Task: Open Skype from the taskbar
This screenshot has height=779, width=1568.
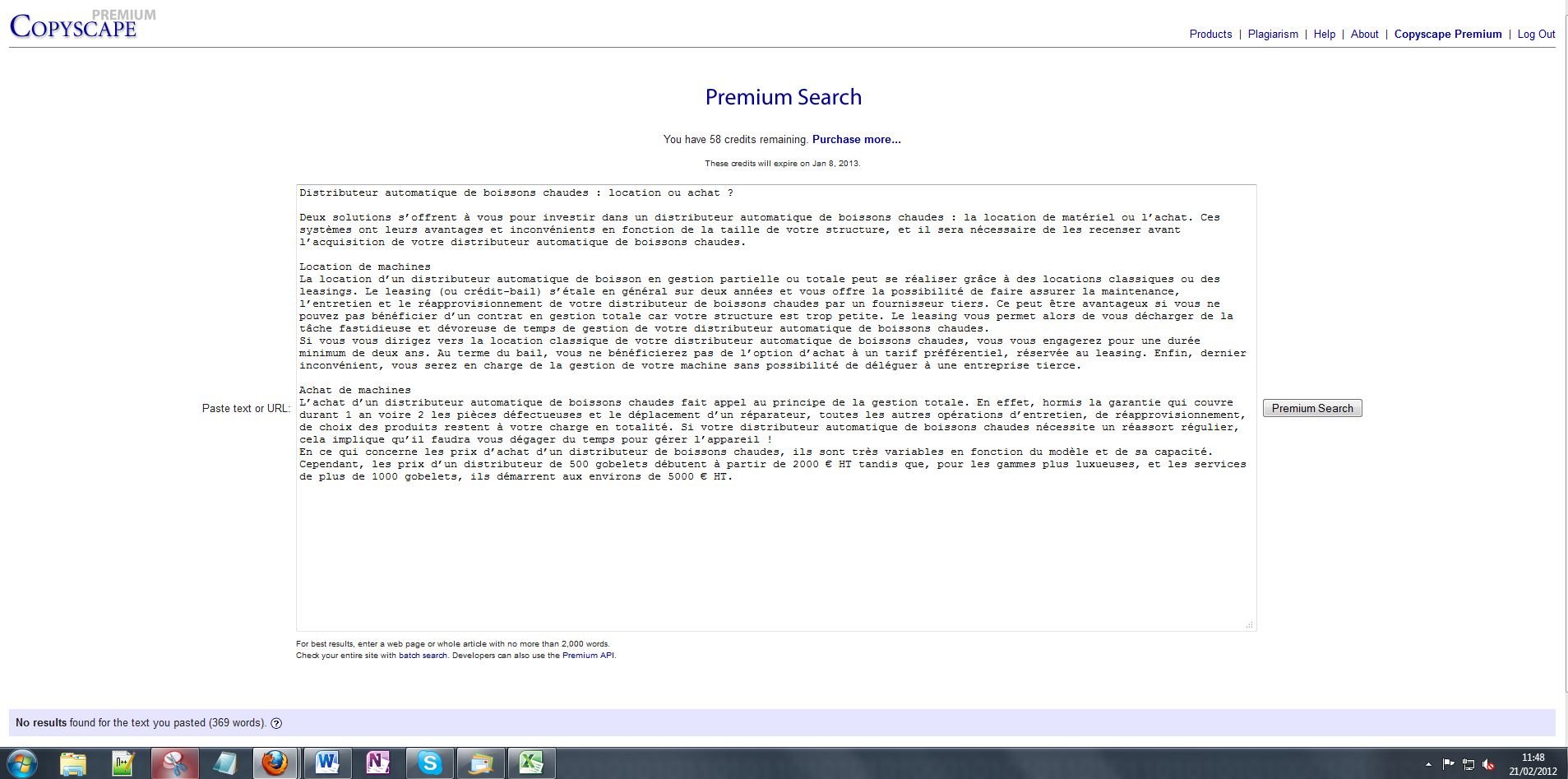Action: pyautogui.click(x=428, y=763)
